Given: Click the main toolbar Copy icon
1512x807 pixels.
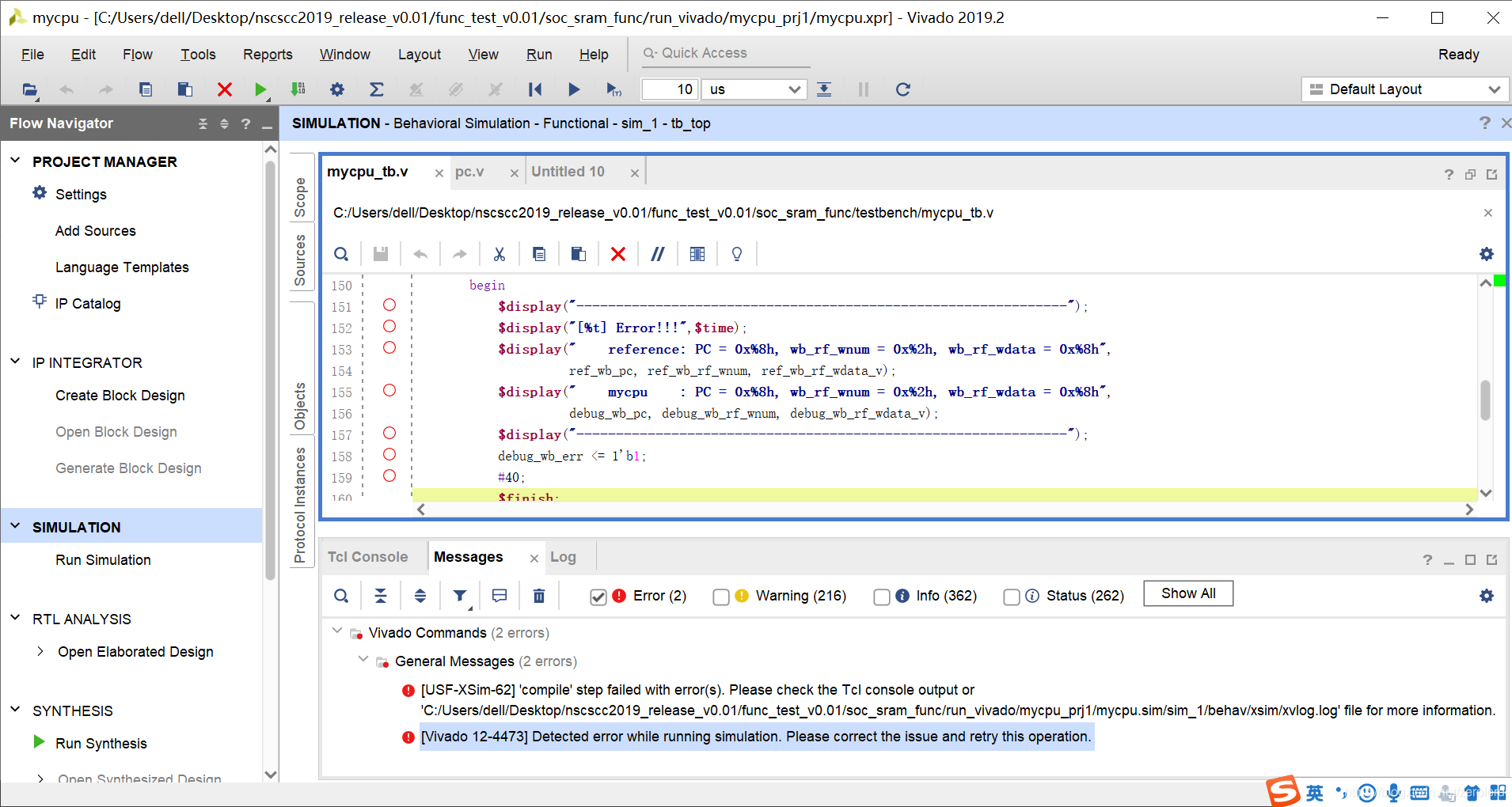Looking at the screenshot, I should [x=146, y=89].
